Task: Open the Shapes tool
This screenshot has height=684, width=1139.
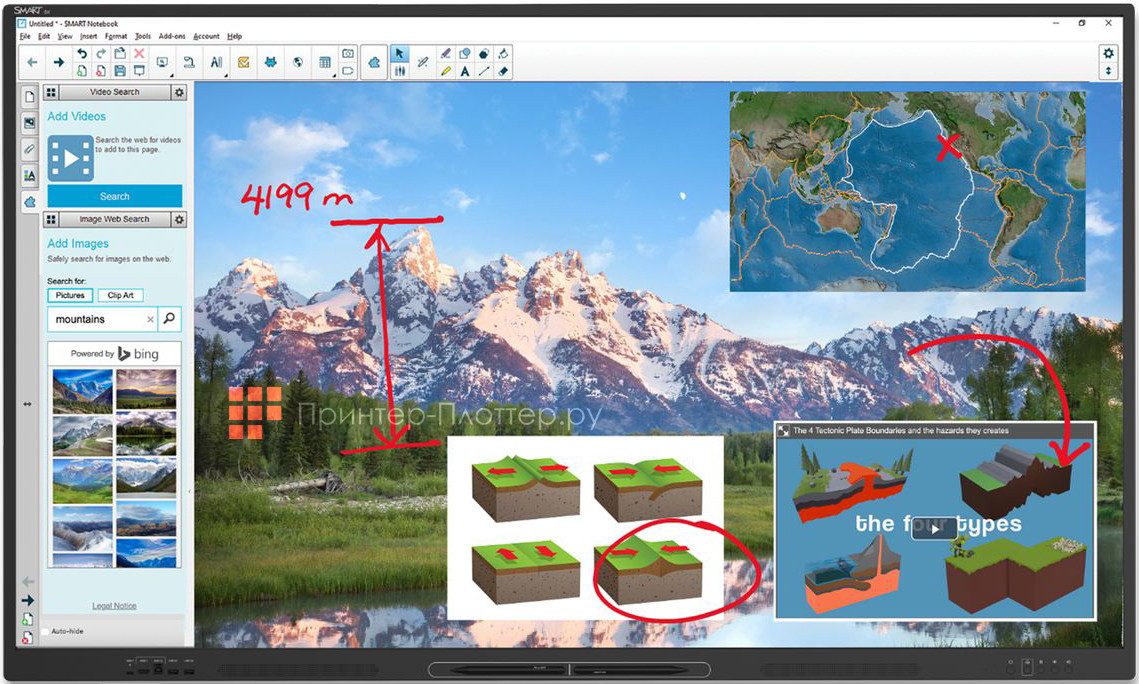Action: pyautogui.click(x=466, y=52)
